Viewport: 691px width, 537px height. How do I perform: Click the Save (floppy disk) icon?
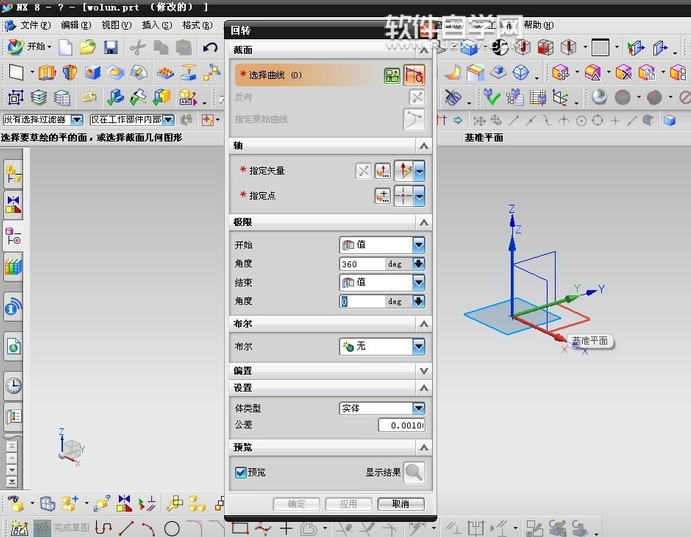pyautogui.click(x=111, y=47)
